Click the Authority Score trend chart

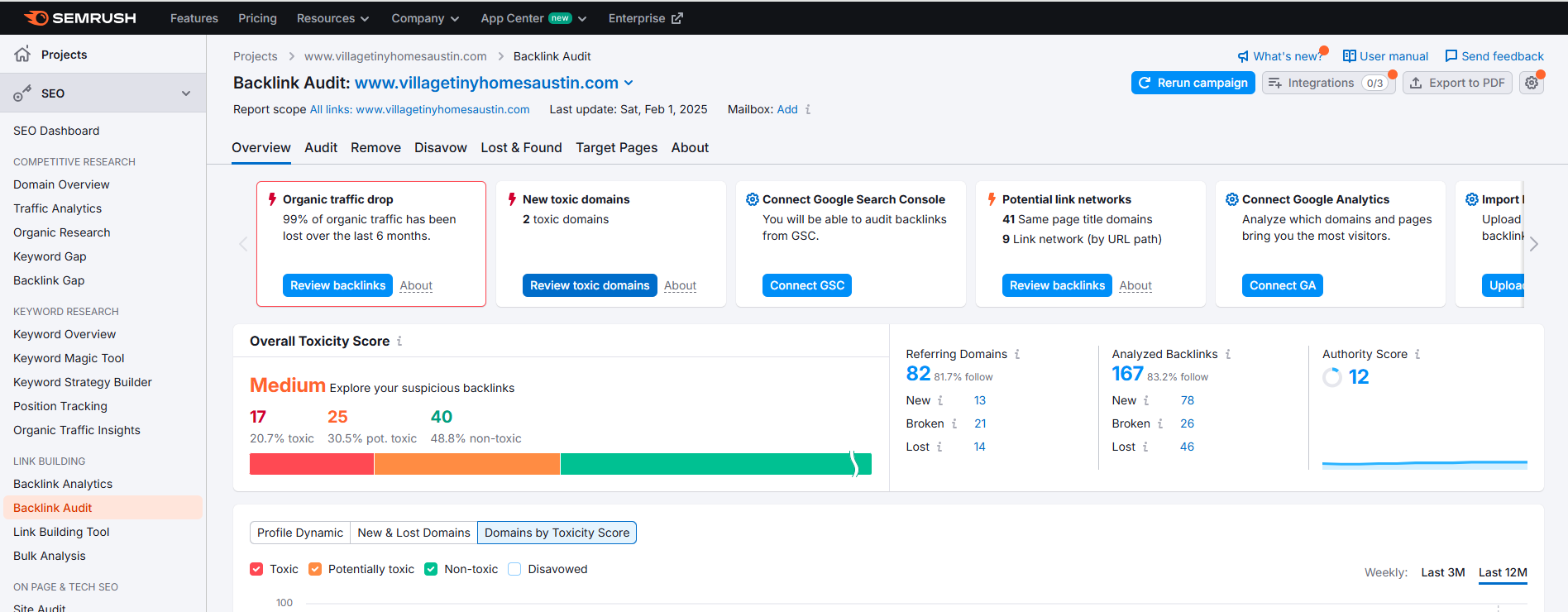tap(1425, 464)
